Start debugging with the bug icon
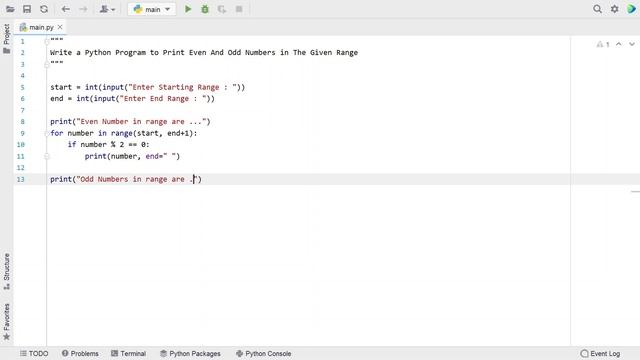The image size is (640, 360). click(205, 9)
